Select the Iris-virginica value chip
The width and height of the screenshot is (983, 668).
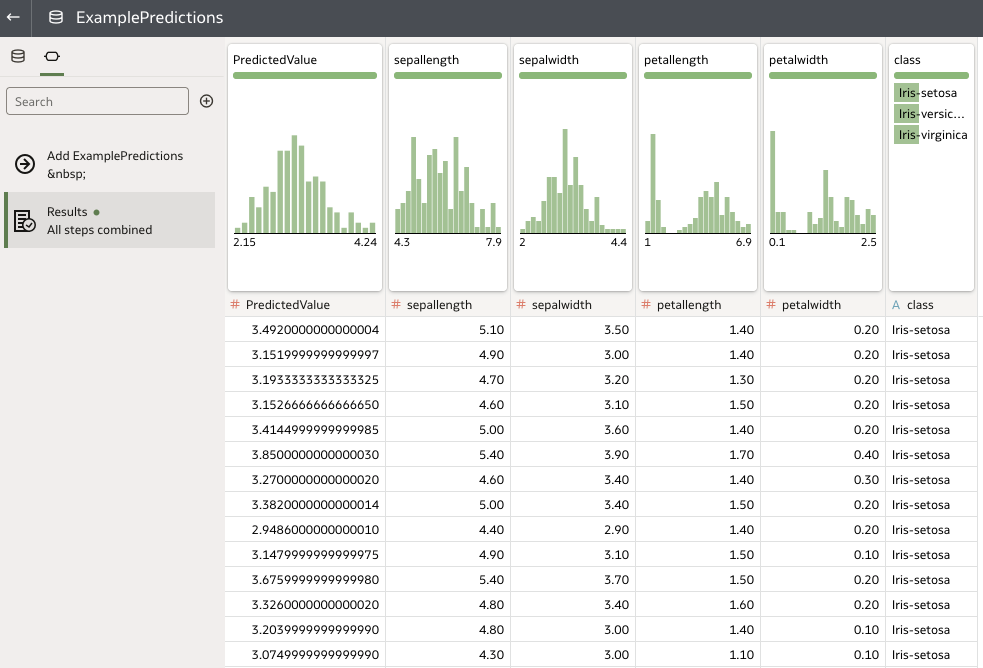point(931,135)
